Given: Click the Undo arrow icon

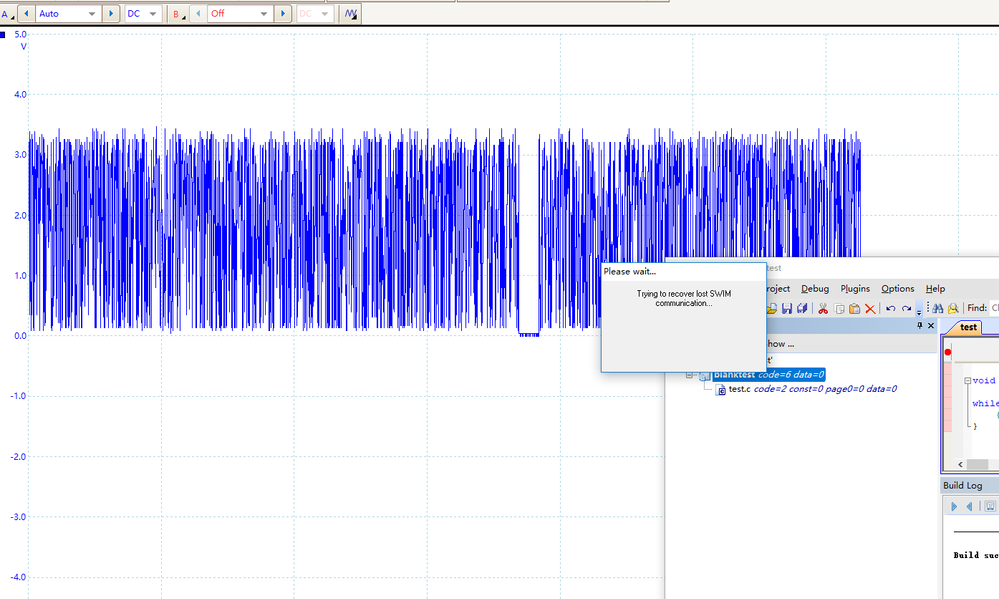Looking at the screenshot, I should click(x=891, y=308).
